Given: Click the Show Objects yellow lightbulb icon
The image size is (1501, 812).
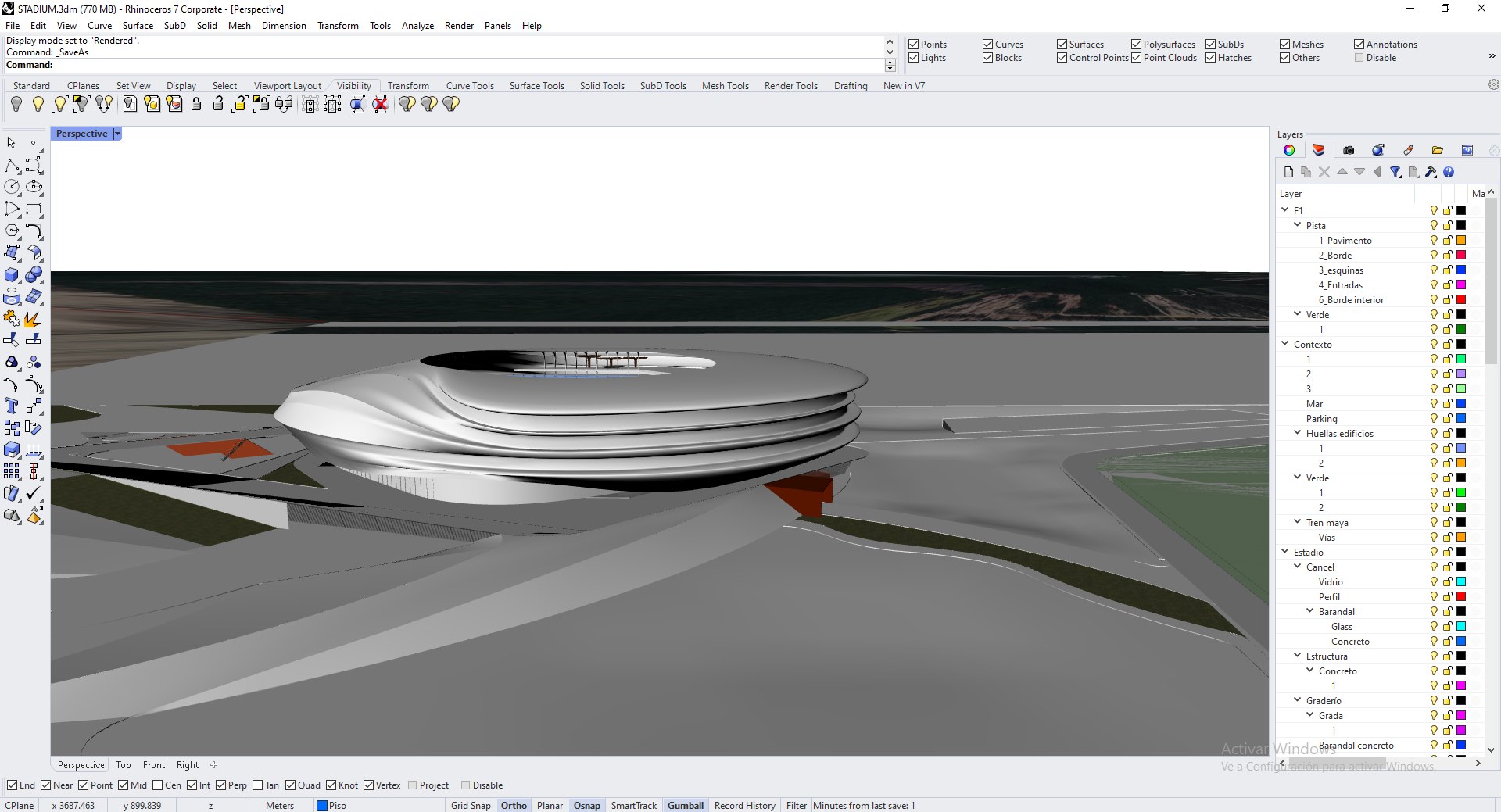Looking at the screenshot, I should 38,104.
